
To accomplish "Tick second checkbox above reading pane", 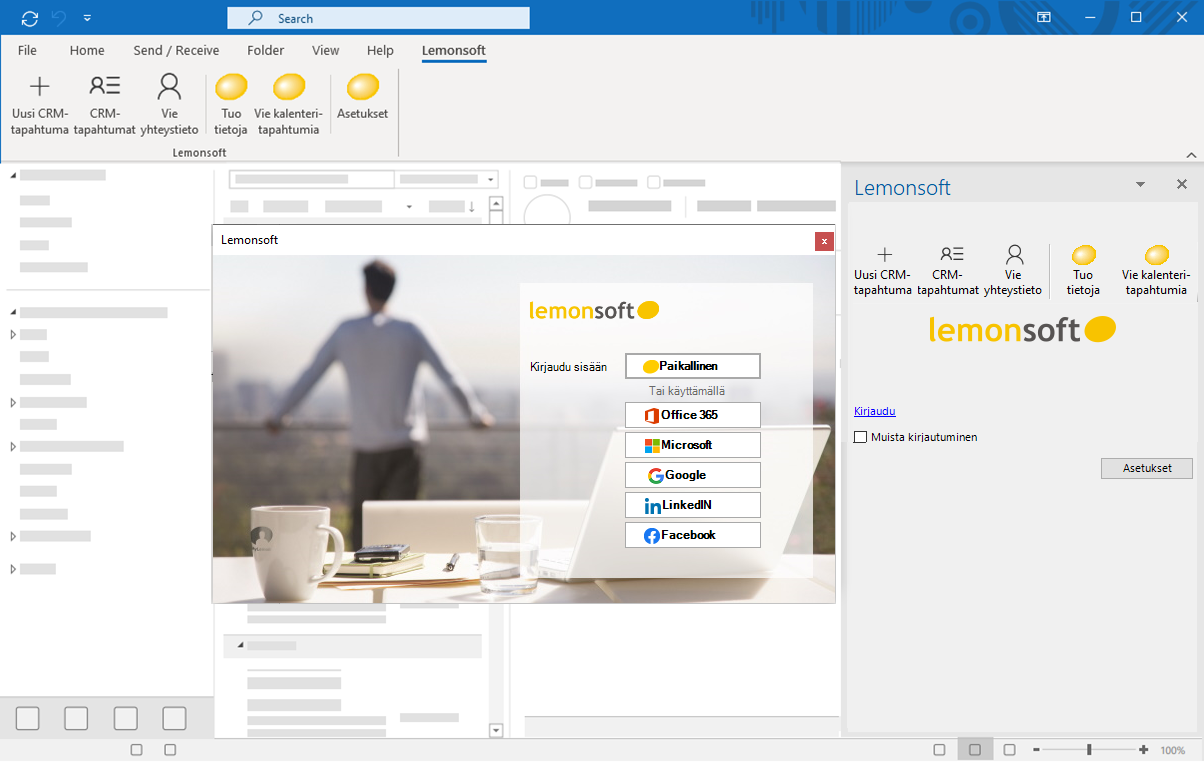I will [x=586, y=183].
